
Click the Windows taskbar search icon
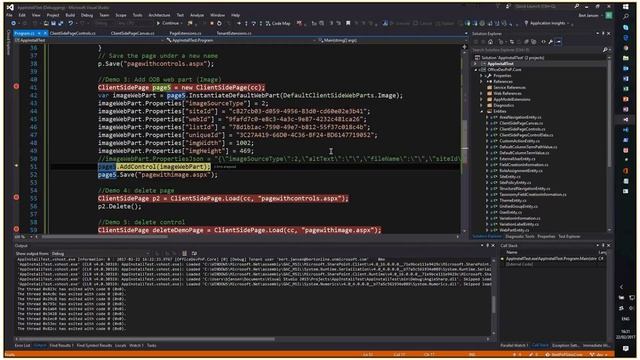626,17
